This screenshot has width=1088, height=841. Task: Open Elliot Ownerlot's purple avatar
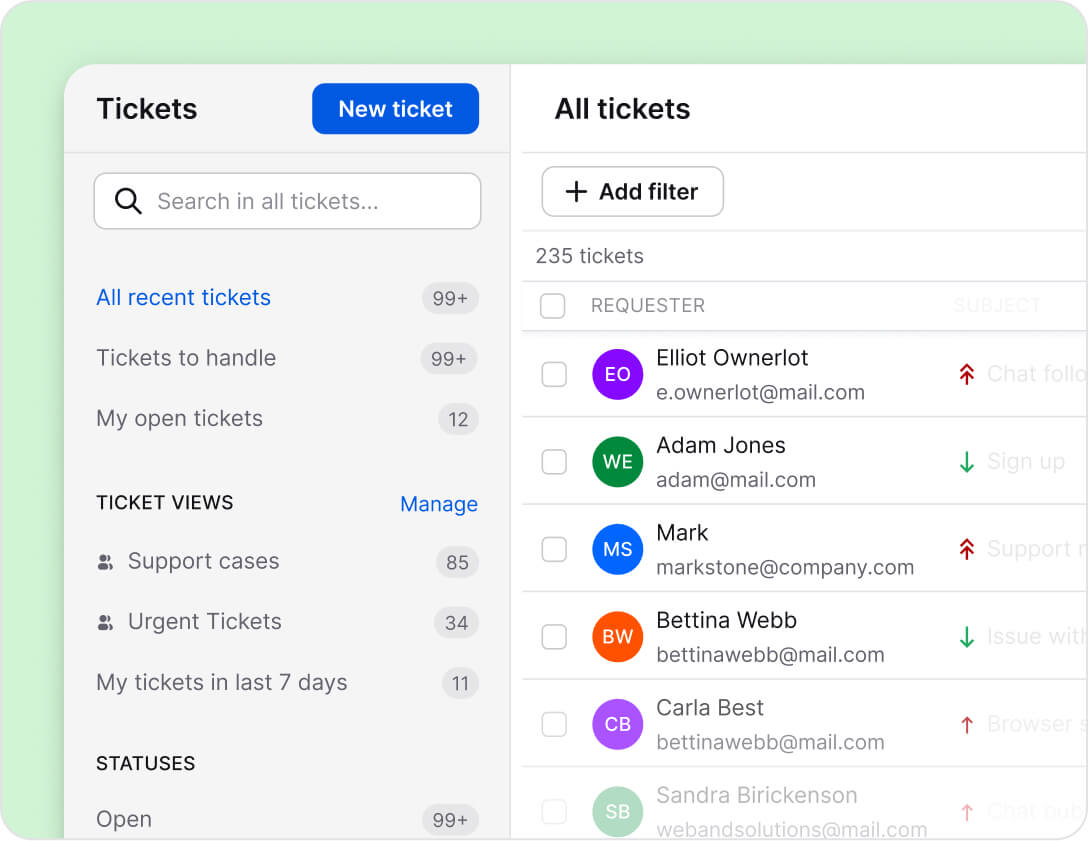pyautogui.click(x=617, y=374)
